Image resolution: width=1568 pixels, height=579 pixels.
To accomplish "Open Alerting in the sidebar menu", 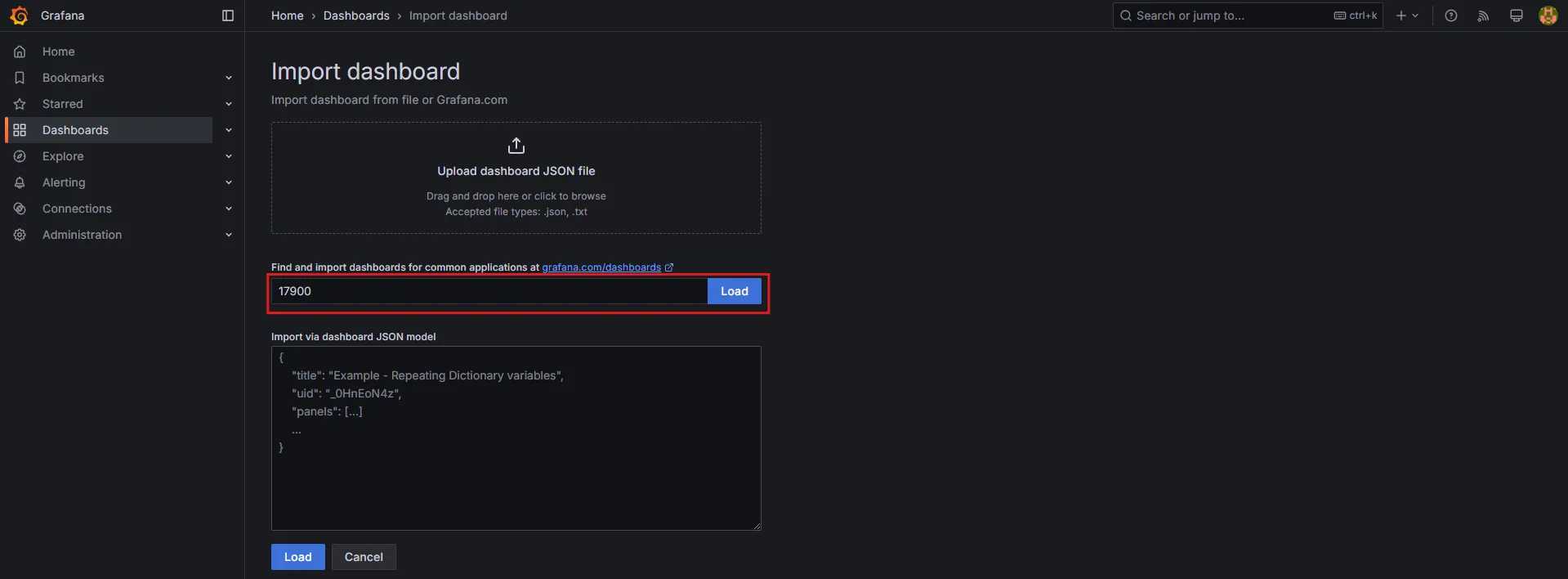I will point(64,182).
